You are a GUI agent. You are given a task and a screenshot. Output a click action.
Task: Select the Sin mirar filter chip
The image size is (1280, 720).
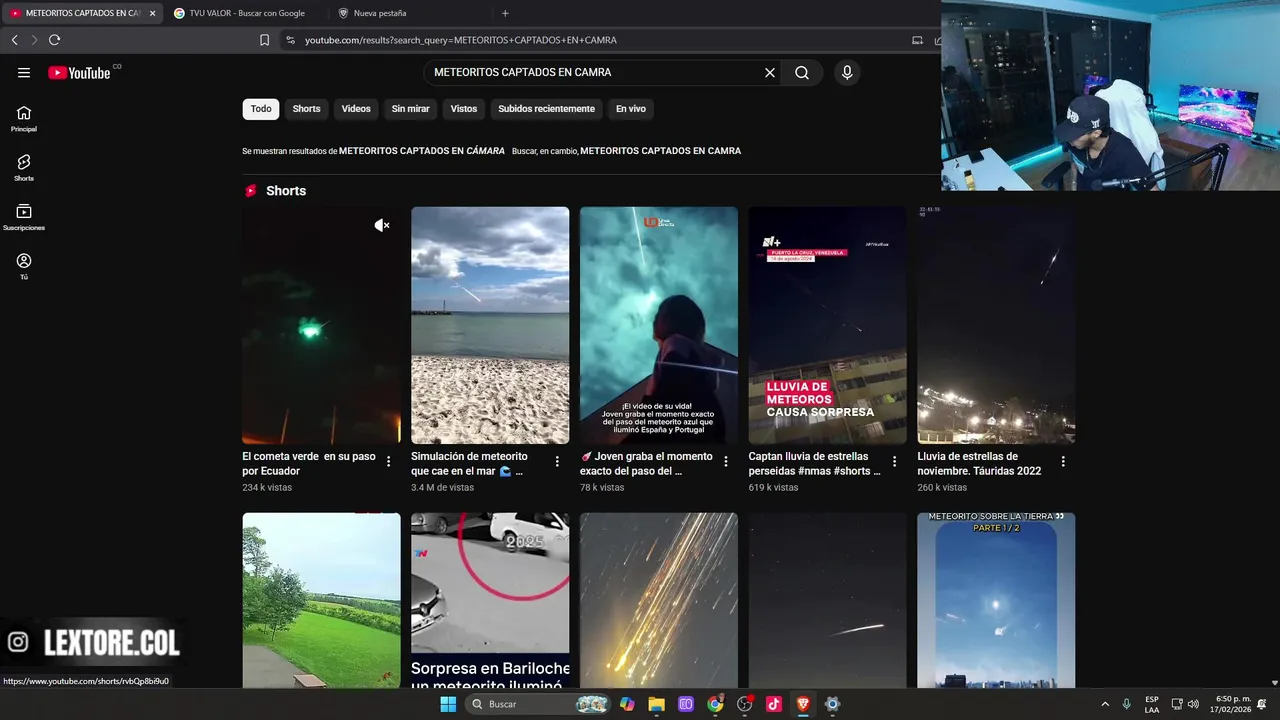[x=410, y=109]
